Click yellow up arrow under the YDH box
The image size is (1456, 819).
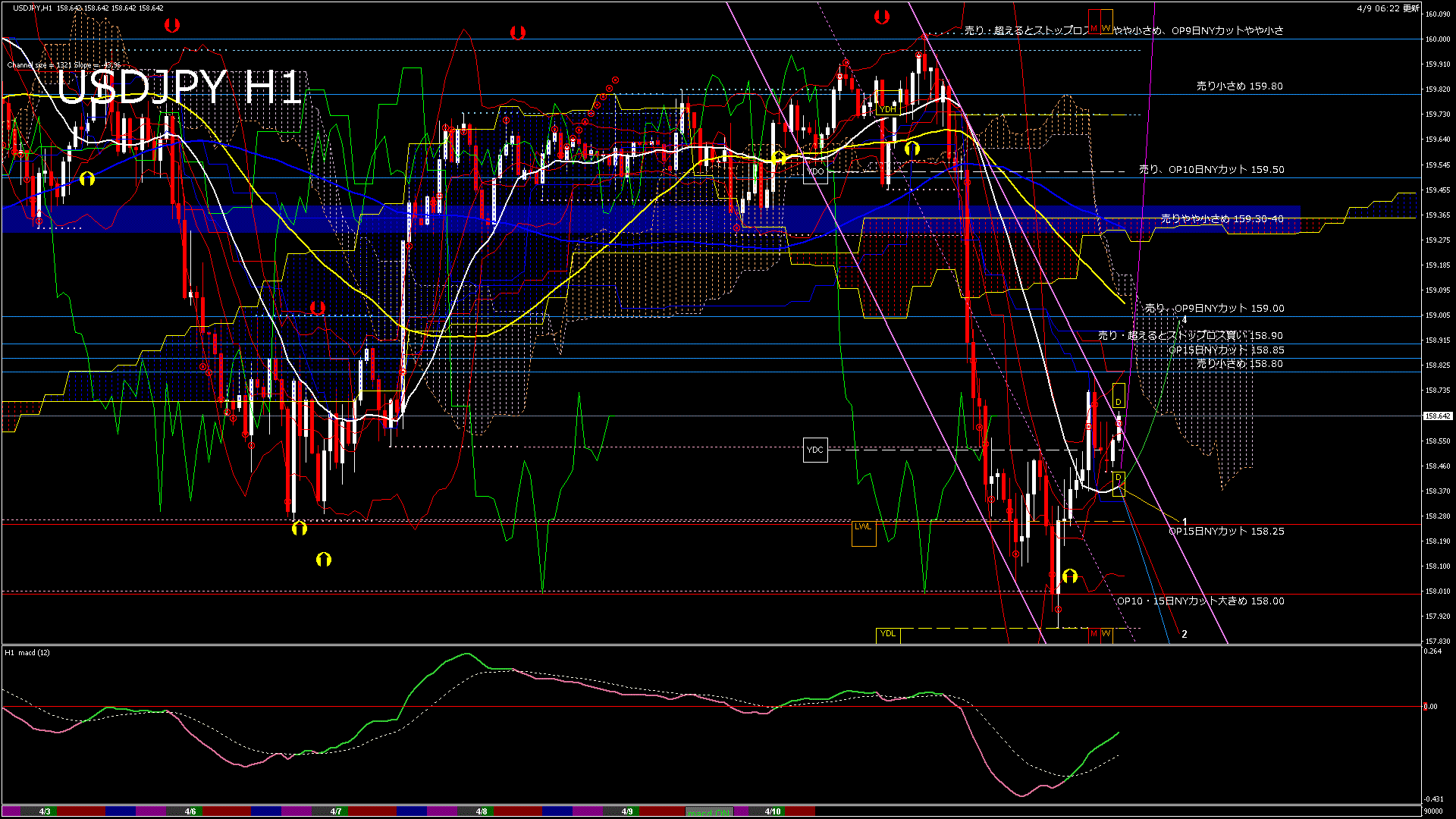pos(912,149)
